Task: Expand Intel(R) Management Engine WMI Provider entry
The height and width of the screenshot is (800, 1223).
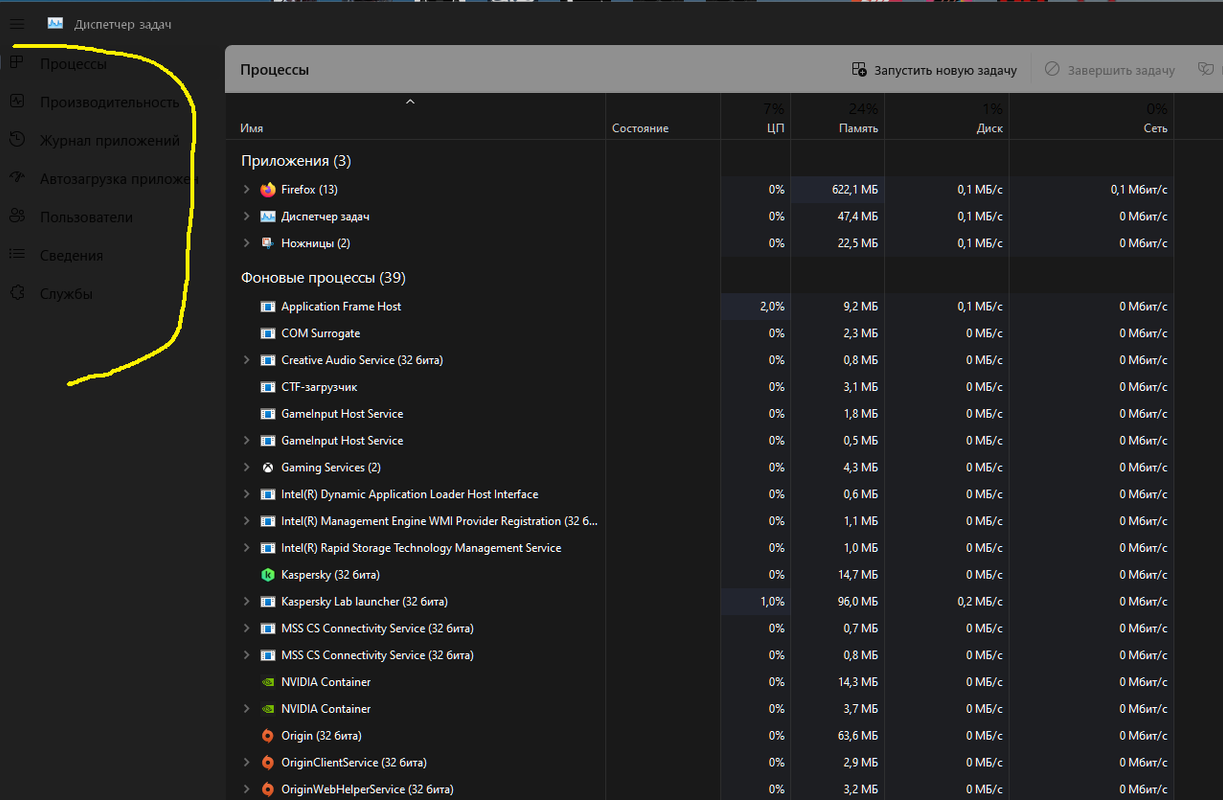Action: (246, 521)
